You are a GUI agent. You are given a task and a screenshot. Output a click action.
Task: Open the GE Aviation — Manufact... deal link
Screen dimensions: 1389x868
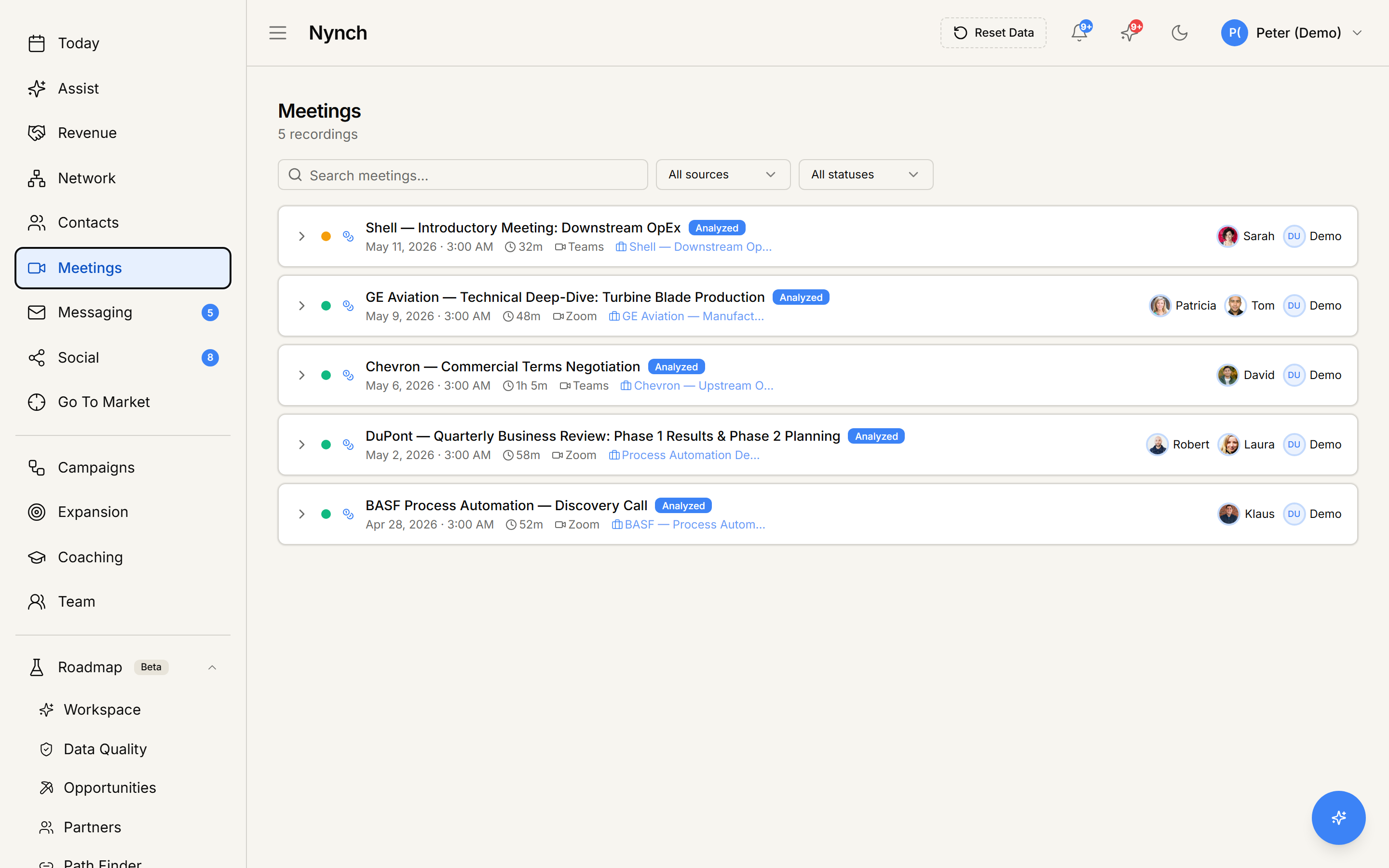pos(686,316)
